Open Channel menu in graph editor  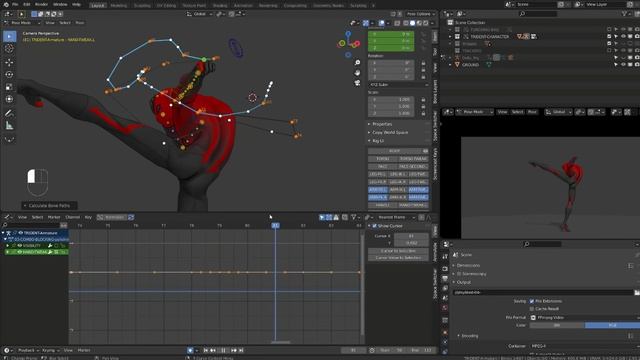pos(73,218)
